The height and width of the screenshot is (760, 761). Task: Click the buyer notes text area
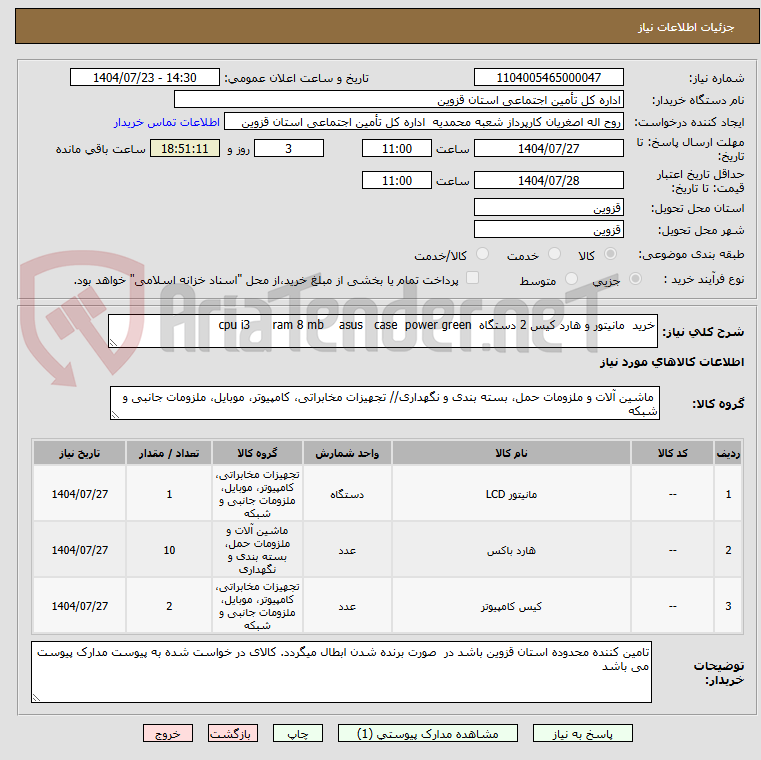point(341,672)
